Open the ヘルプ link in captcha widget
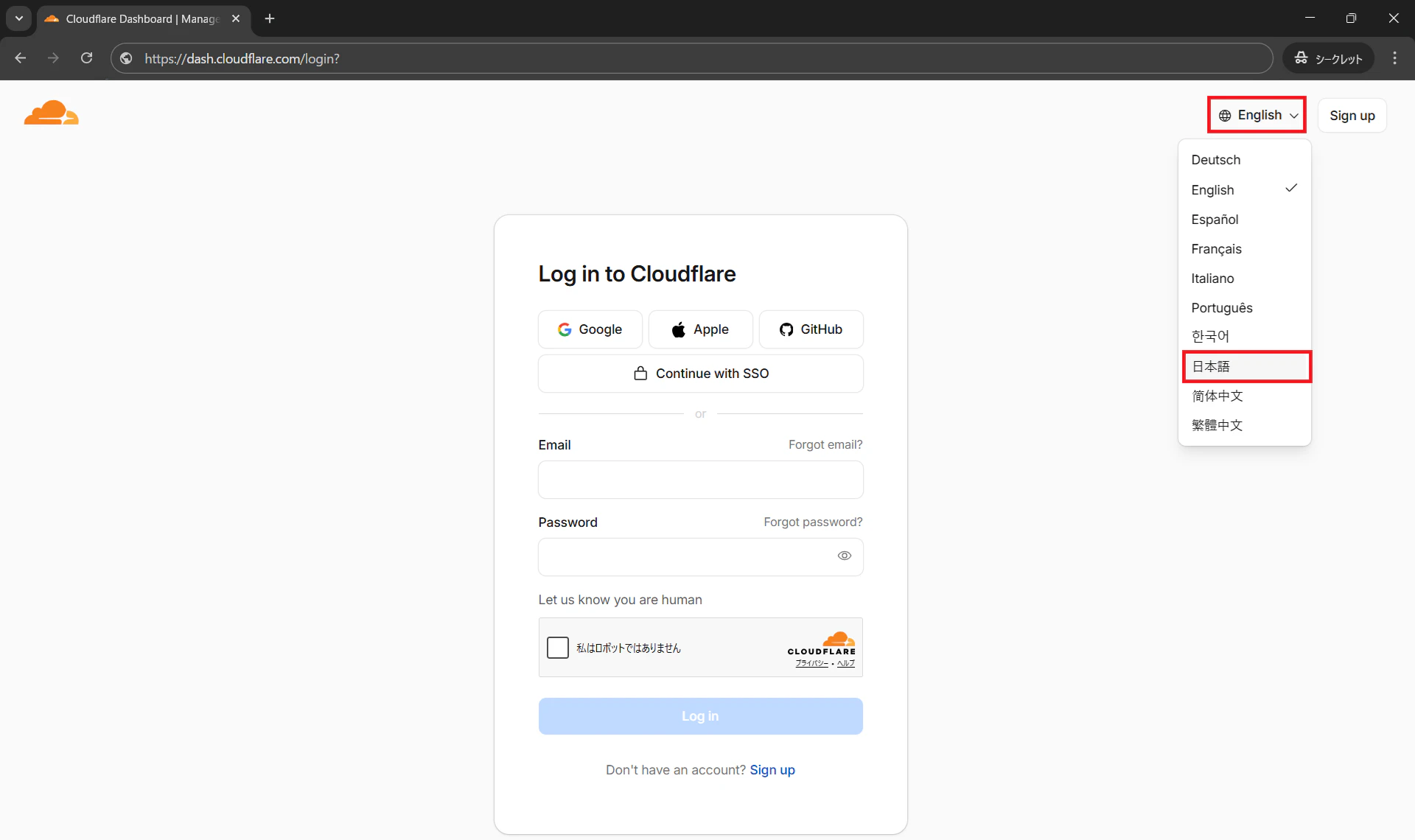The image size is (1415, 840). point(846,663)
